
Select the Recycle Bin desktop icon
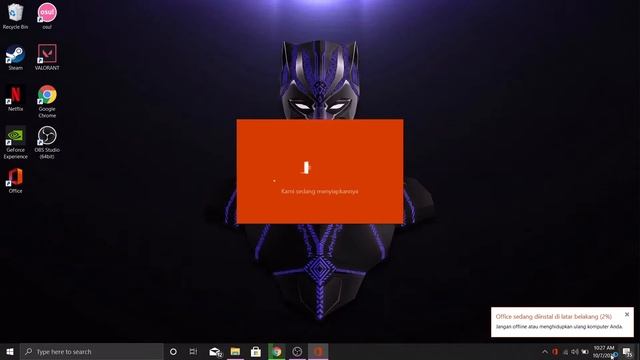tap(15, 16)
